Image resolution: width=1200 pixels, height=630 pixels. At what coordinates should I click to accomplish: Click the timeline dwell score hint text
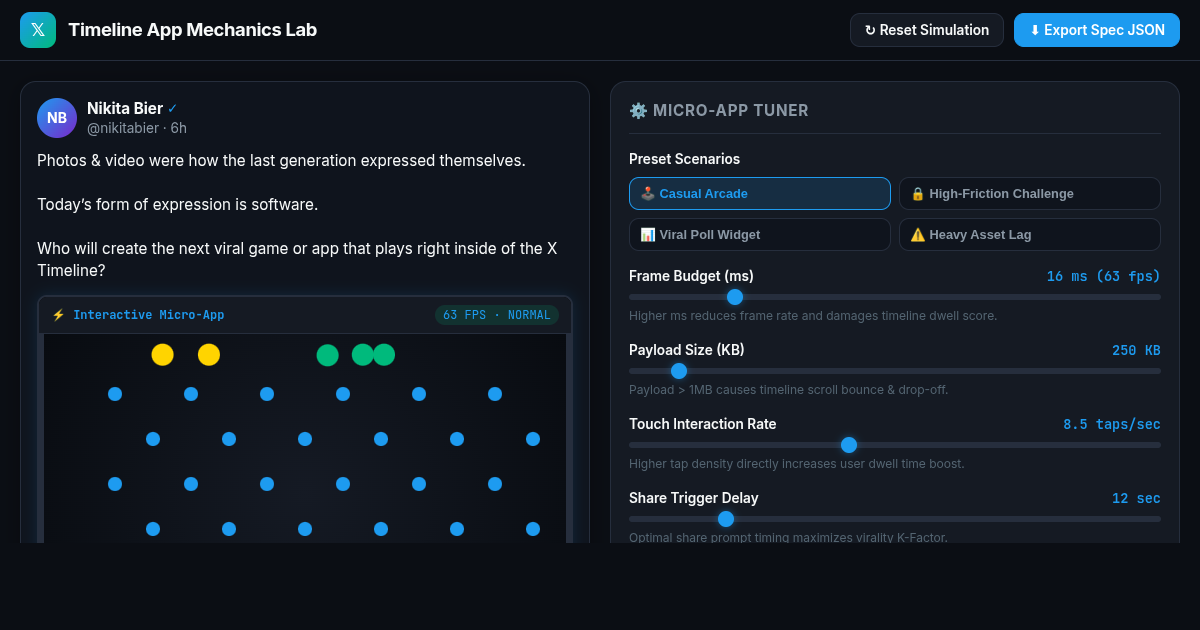[813, 316]
